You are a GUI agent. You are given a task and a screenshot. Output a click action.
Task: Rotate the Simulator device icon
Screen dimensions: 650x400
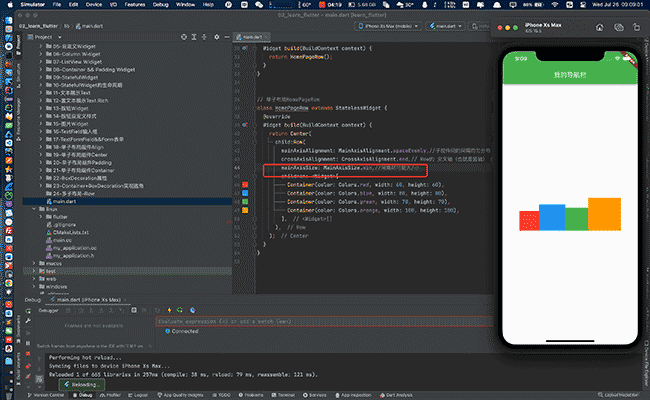(x=636, y=27)
